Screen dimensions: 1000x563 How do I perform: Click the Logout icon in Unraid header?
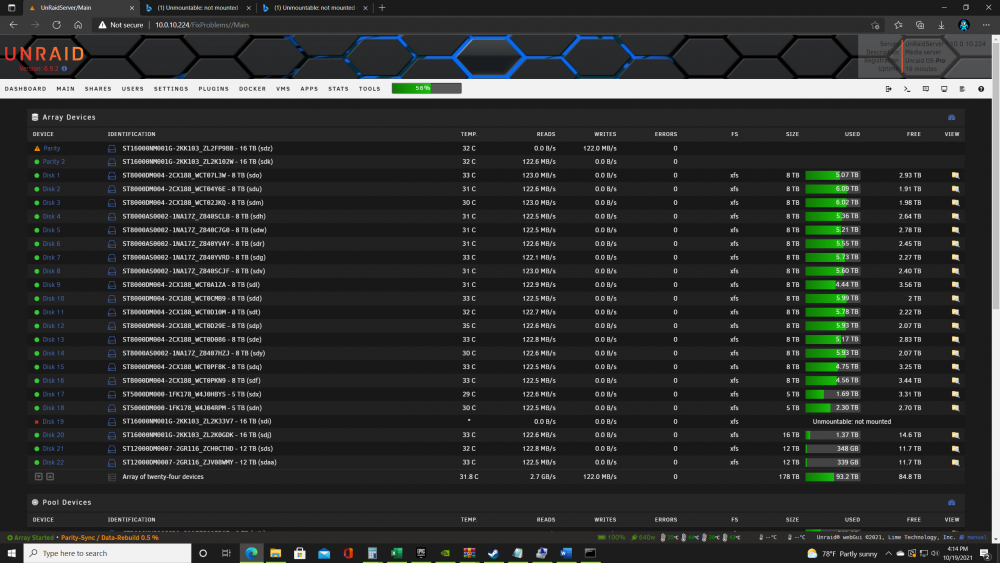tap(888, 89)
